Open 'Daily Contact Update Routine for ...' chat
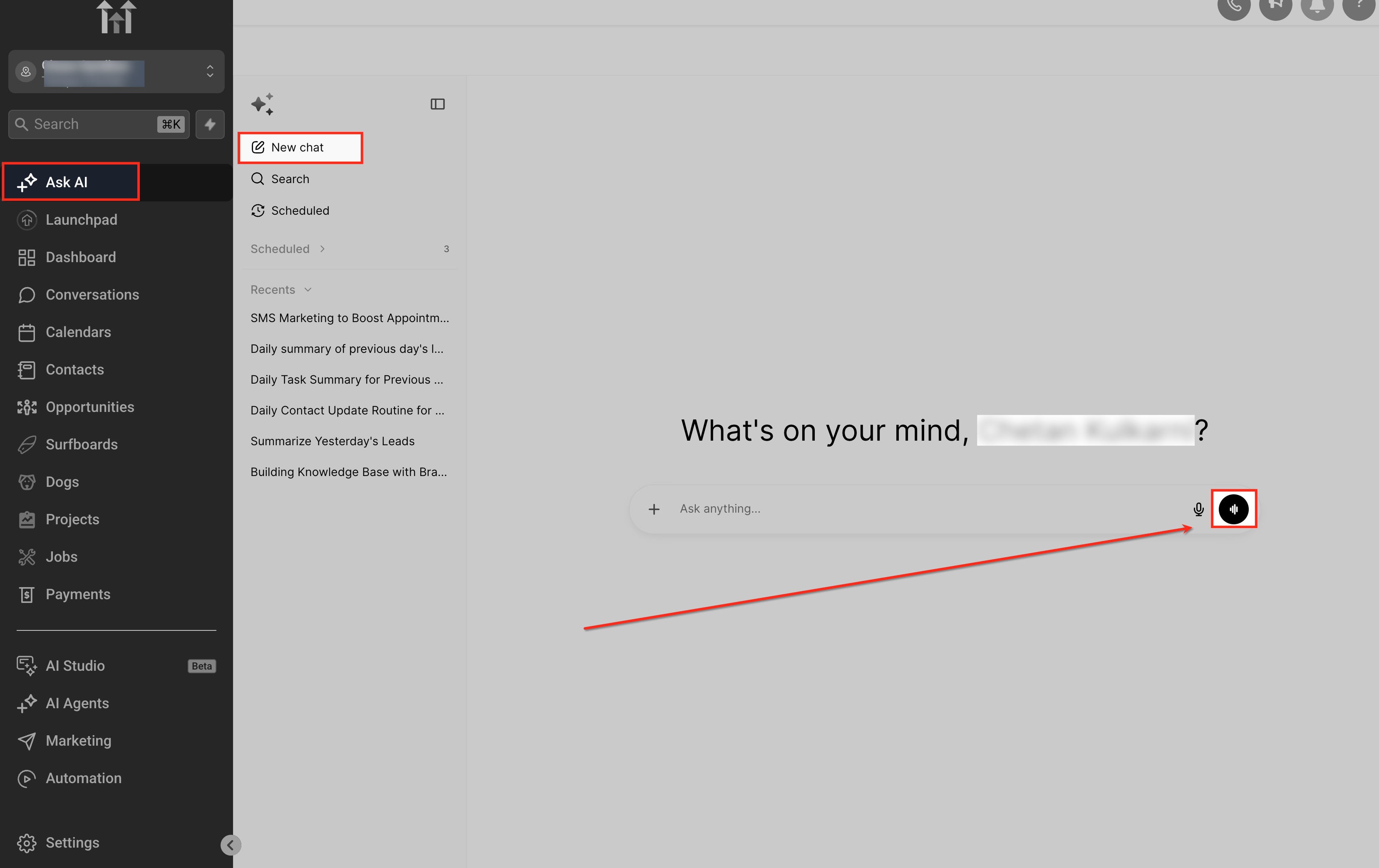The height and width of the screenshot is (868, 1379). pyautogui.click(x=347, y=411)
